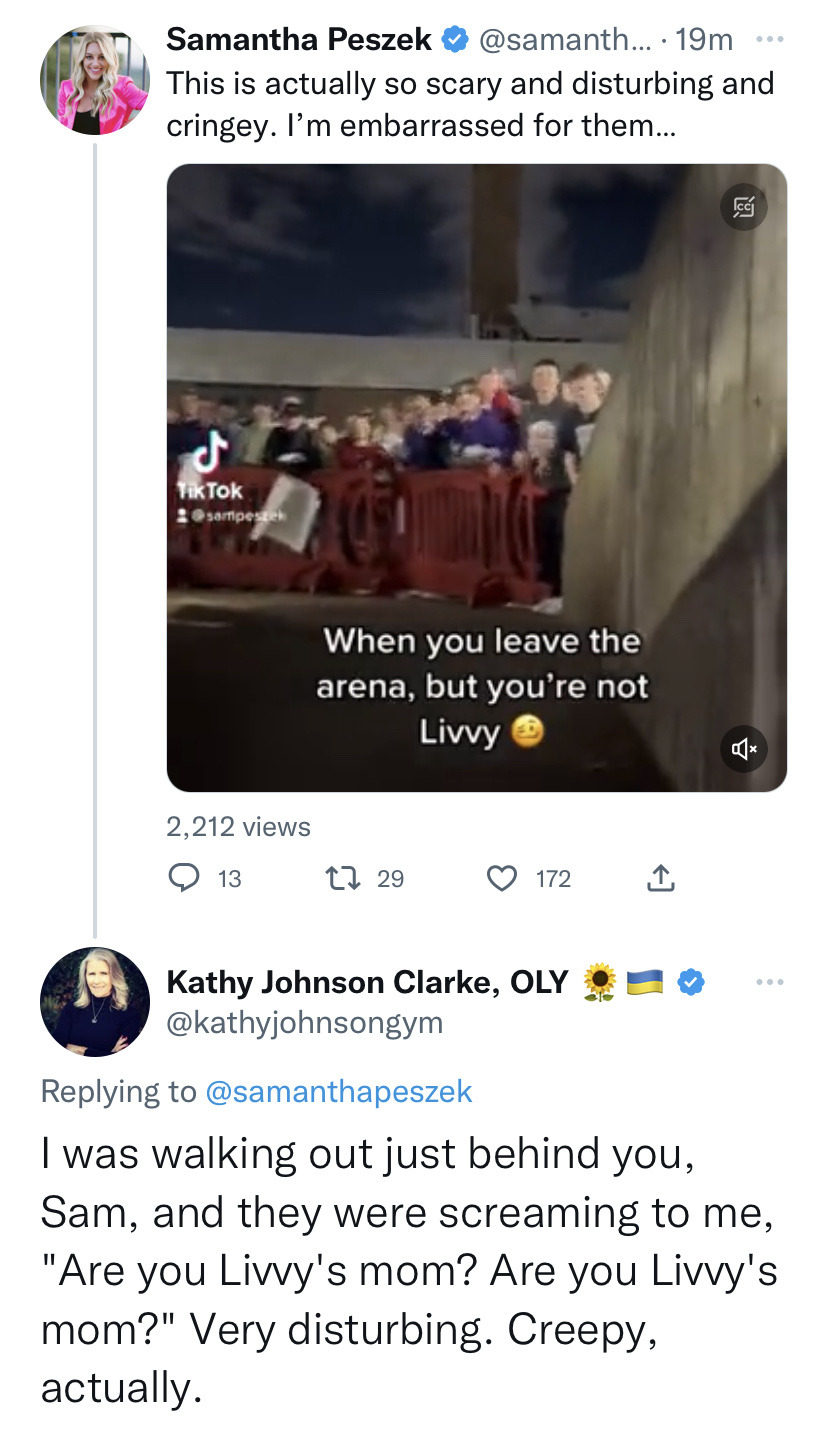Viewport: 828px width, 1442px height.
Task: Tap Samantha Peszek's blue verified badge
Action: (455, 40)
